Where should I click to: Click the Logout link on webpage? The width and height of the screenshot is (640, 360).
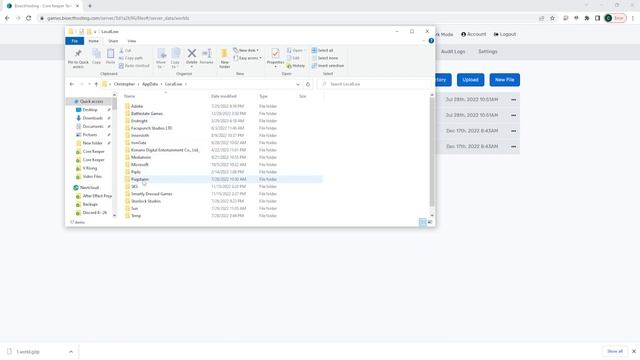(505, 34)
